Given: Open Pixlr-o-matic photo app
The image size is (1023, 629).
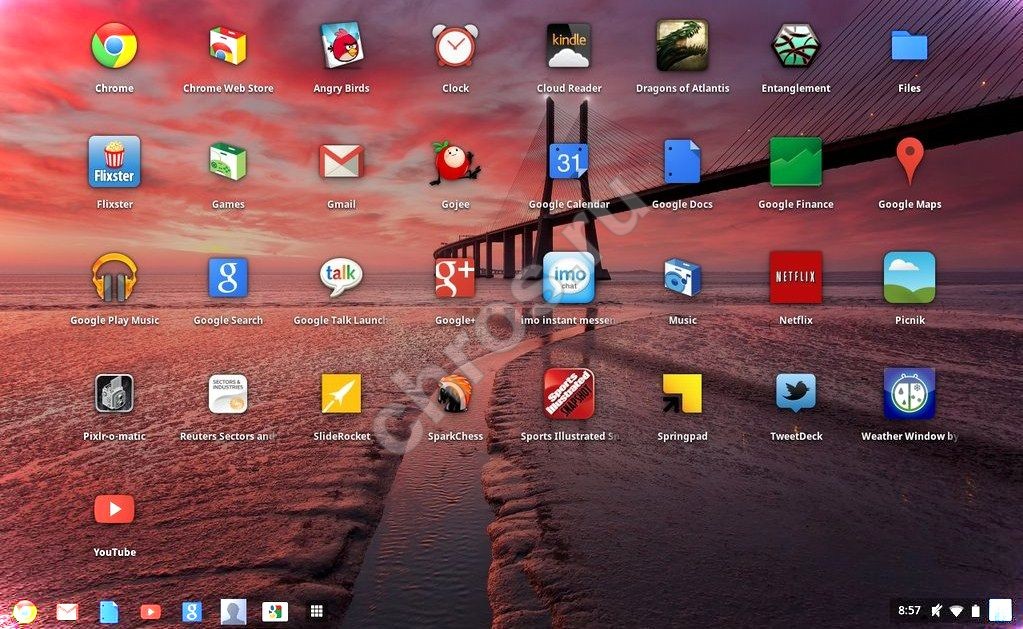Looking at the screenshot, I should tap(114, 394).
